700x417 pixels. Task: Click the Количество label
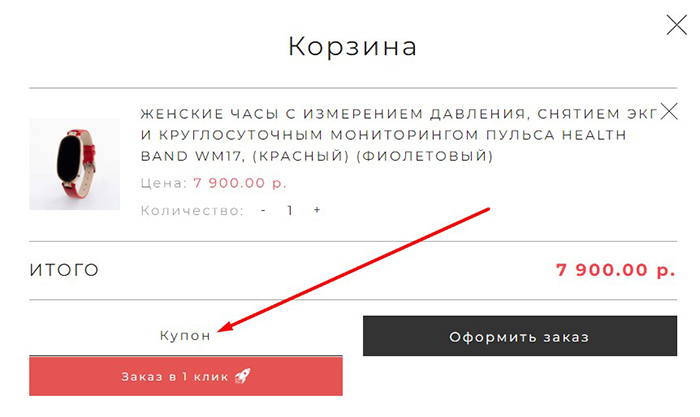click(x=192, y=211)
